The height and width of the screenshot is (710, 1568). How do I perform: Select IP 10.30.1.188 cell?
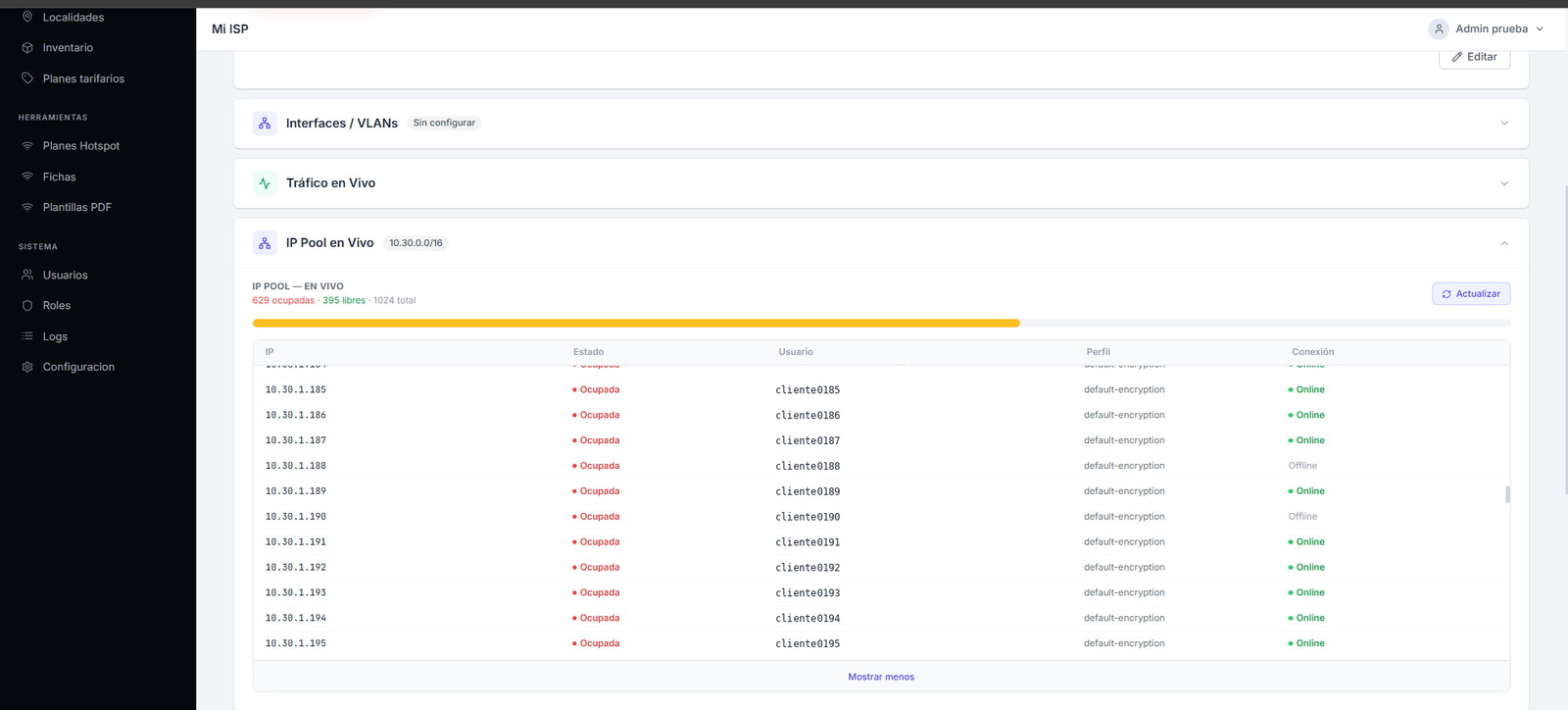pos(296,466)
